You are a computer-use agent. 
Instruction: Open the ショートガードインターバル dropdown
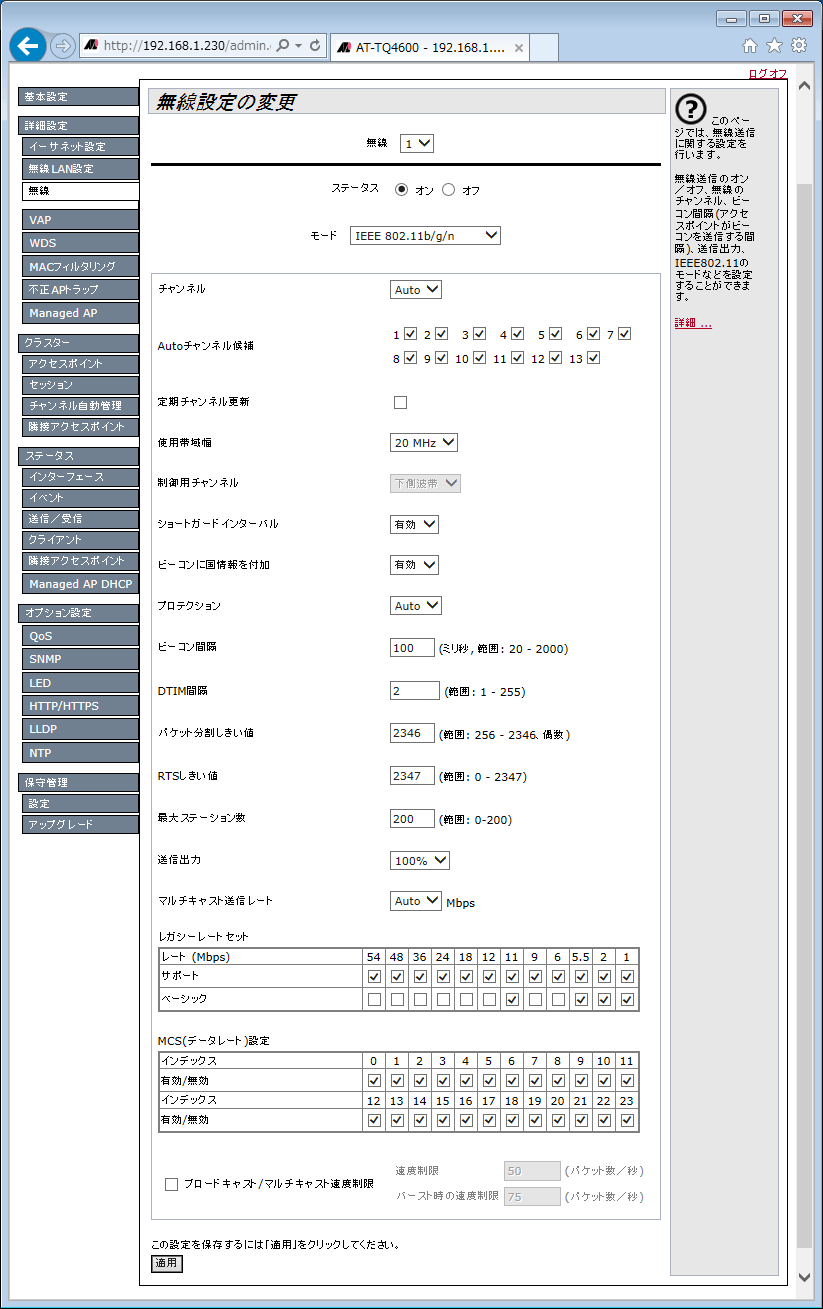pos(414,524)
